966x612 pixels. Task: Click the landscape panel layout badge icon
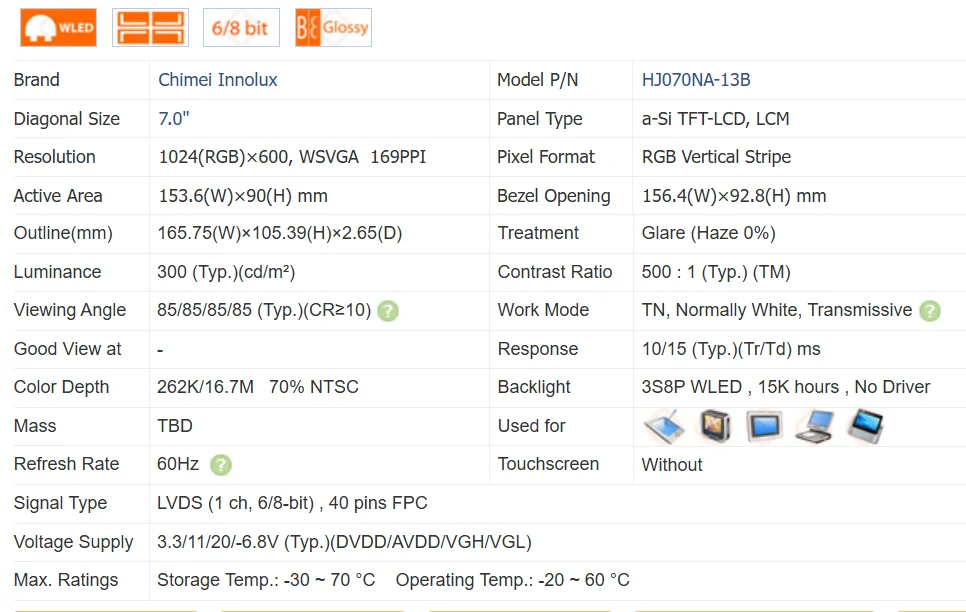(150, 28)
